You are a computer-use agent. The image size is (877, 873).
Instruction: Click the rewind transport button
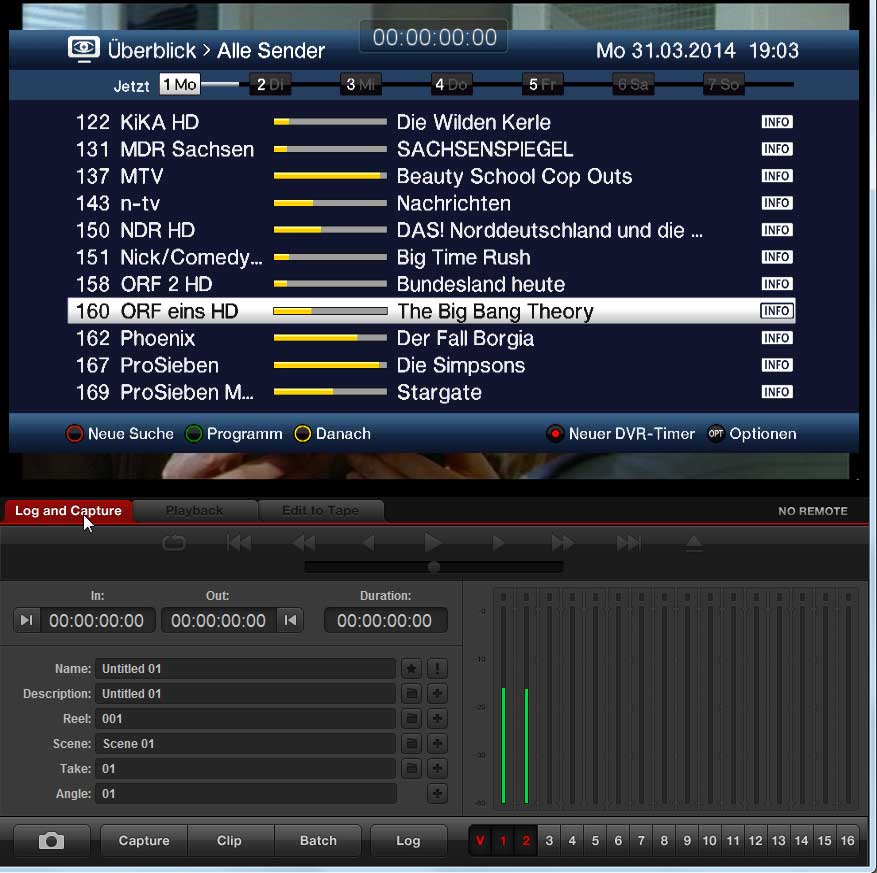[x=304, y=543]
